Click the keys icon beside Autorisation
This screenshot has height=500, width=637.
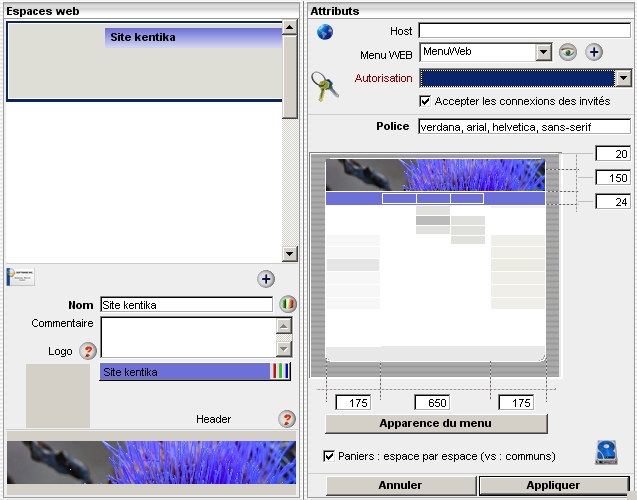pos(325,86)
